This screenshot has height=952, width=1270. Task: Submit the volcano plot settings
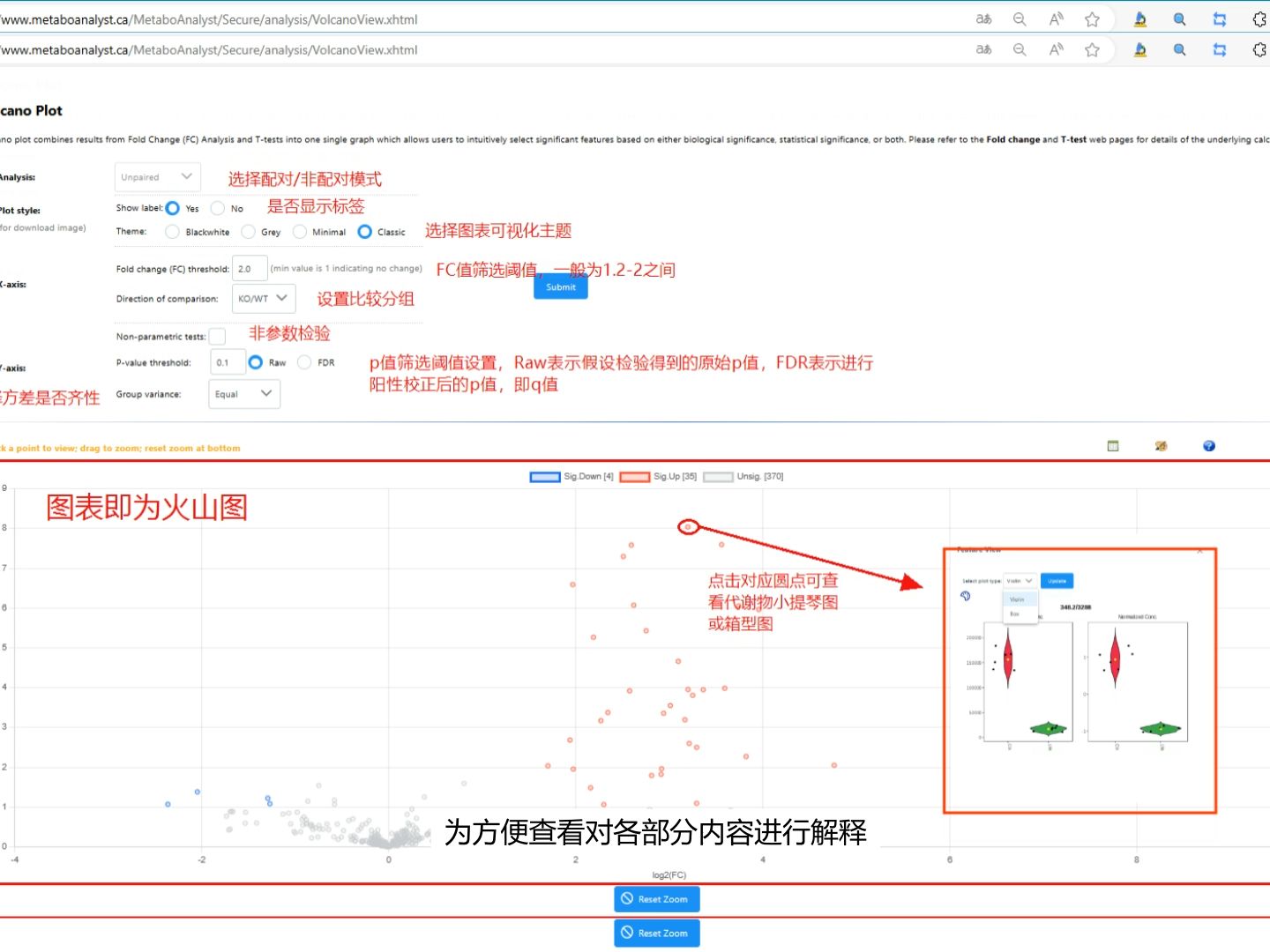[560, 286]
